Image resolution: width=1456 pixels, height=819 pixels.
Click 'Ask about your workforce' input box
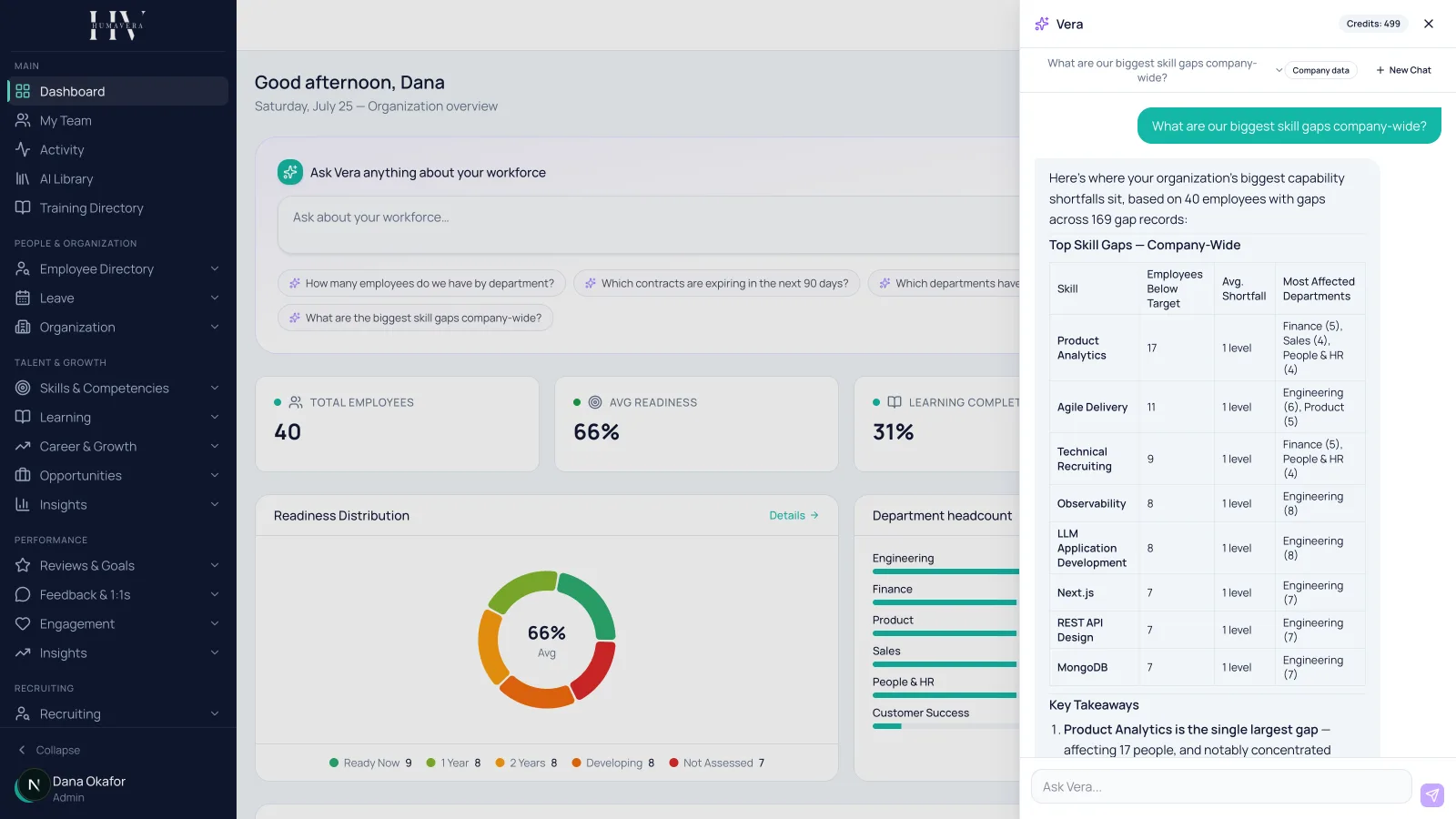coord(649,224)
